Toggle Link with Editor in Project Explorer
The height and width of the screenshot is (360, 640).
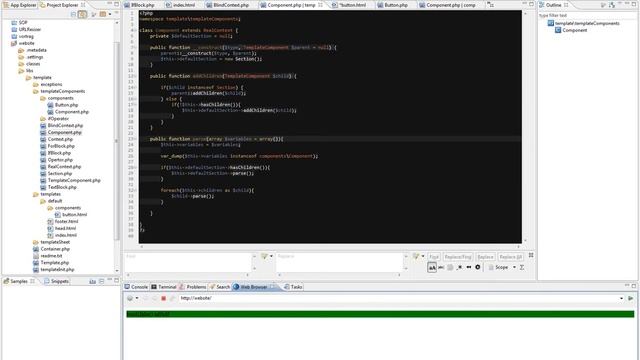[82, 14]
